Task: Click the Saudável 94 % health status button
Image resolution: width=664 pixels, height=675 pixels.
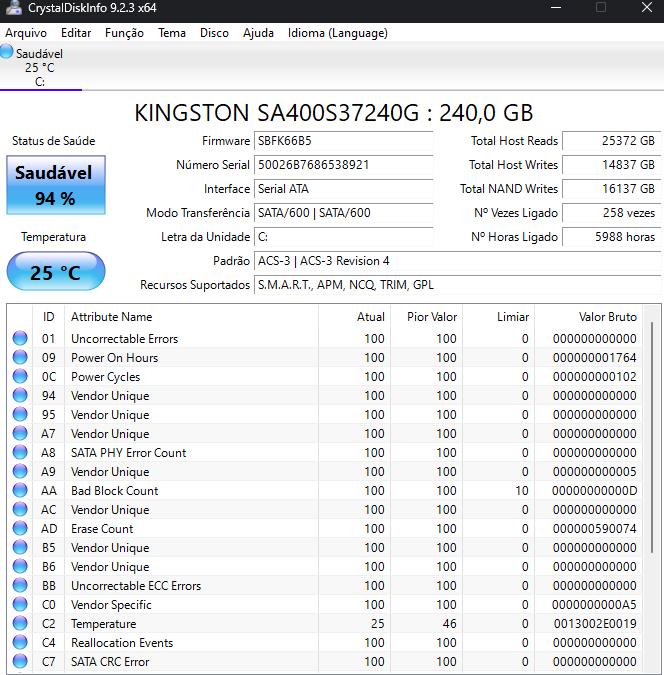Action: [56, 185]
